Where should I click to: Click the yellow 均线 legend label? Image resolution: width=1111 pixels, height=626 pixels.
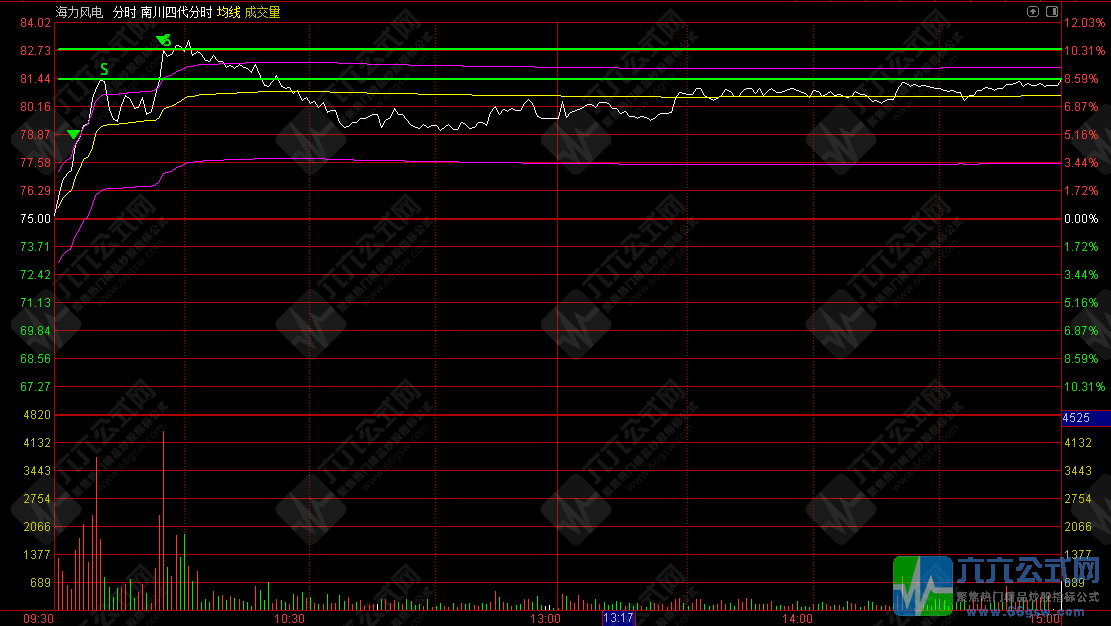[x=228, y=12]
